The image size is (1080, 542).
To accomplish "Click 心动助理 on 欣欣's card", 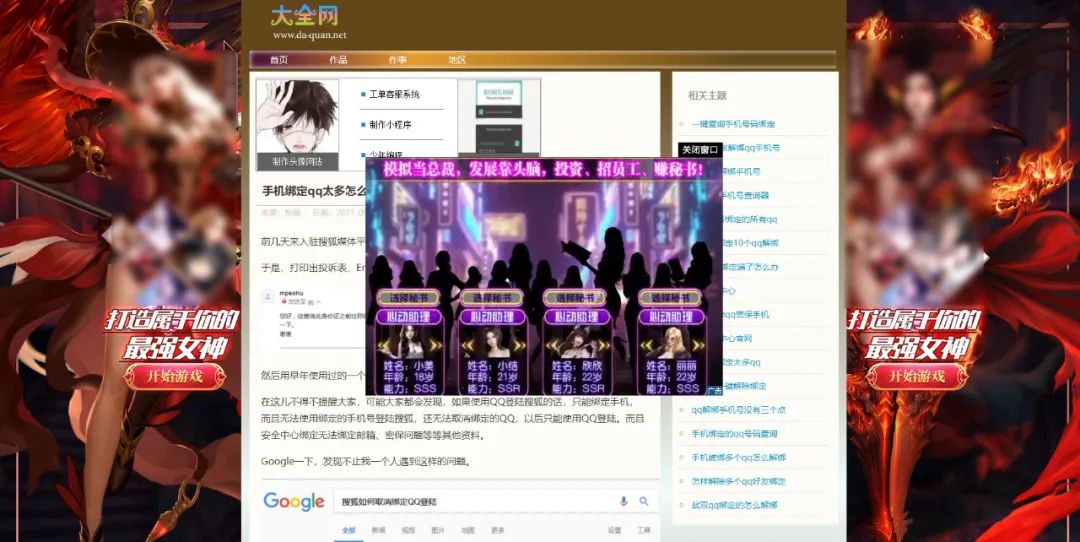I will [577, 317].
